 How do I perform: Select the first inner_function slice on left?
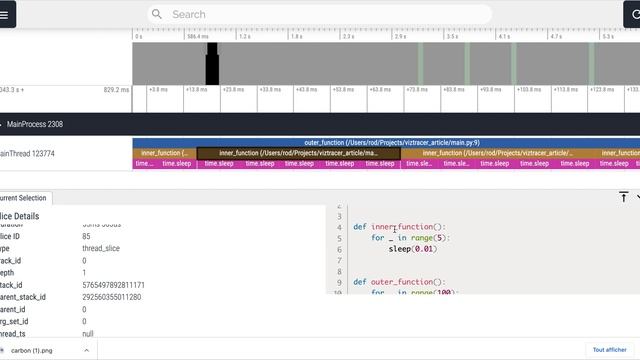164,153
